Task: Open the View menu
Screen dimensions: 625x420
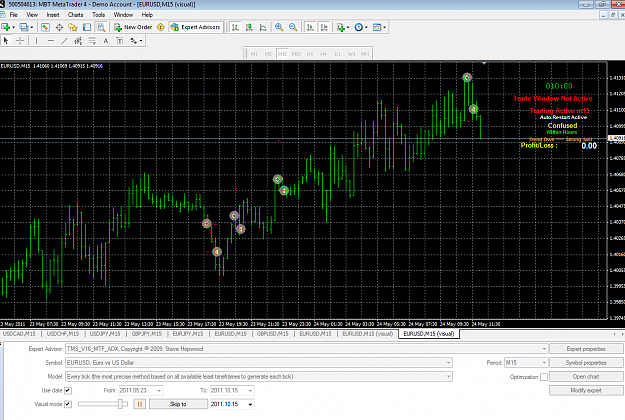Action: point(32,15)
